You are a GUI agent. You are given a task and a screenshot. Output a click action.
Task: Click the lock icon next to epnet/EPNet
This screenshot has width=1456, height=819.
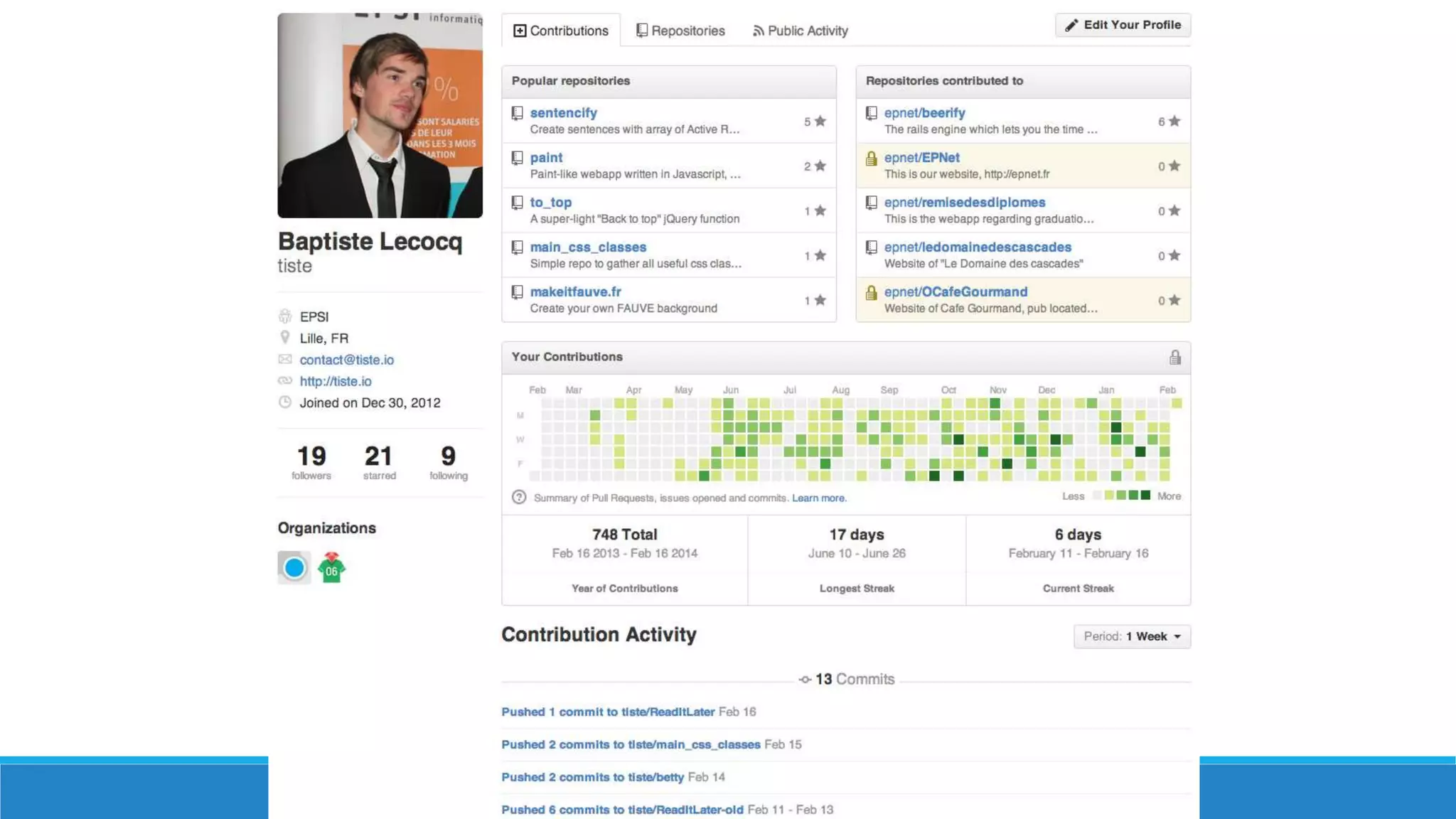[871, 159]
